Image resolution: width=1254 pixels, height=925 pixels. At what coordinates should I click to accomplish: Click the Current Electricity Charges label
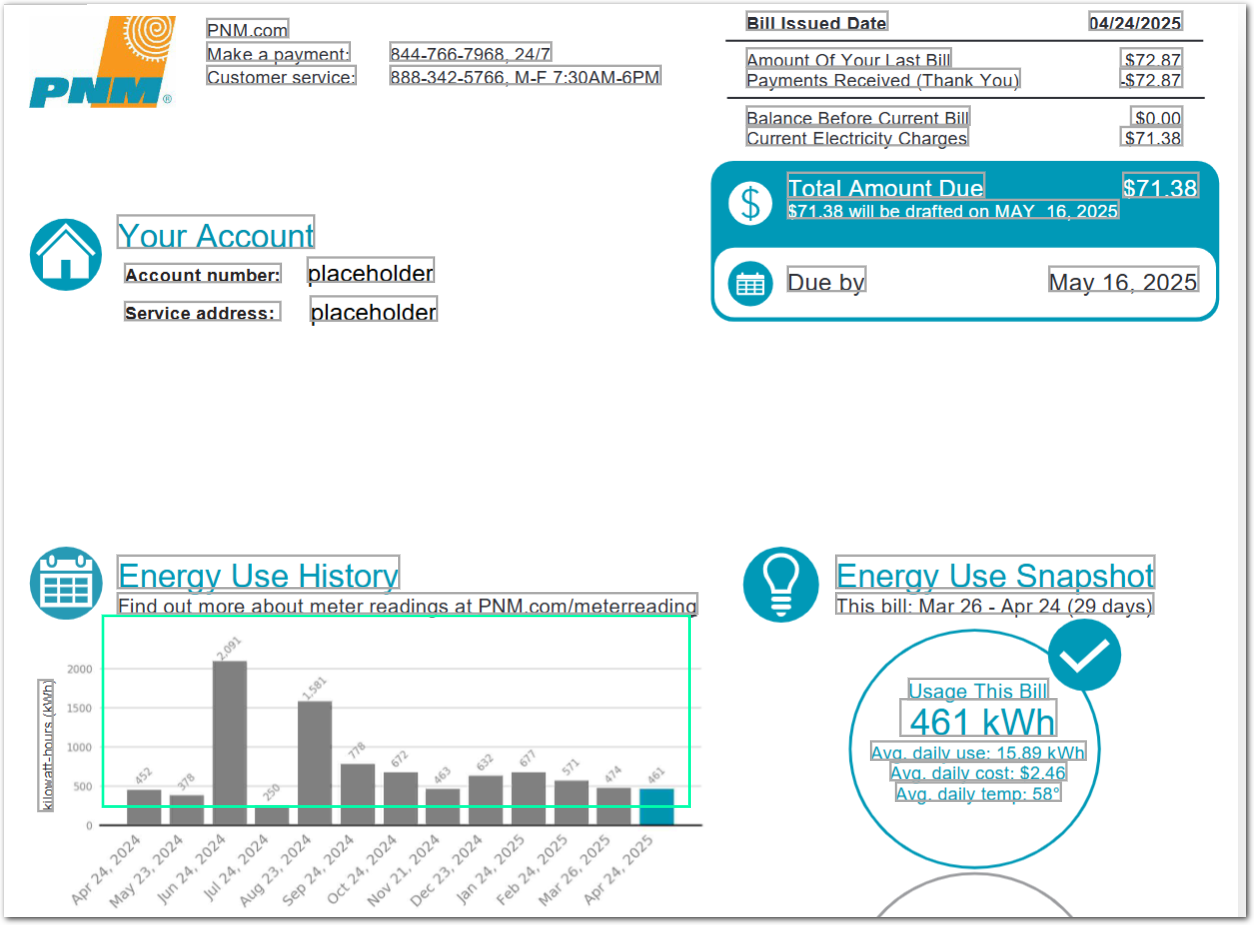(x=857, y=138)
